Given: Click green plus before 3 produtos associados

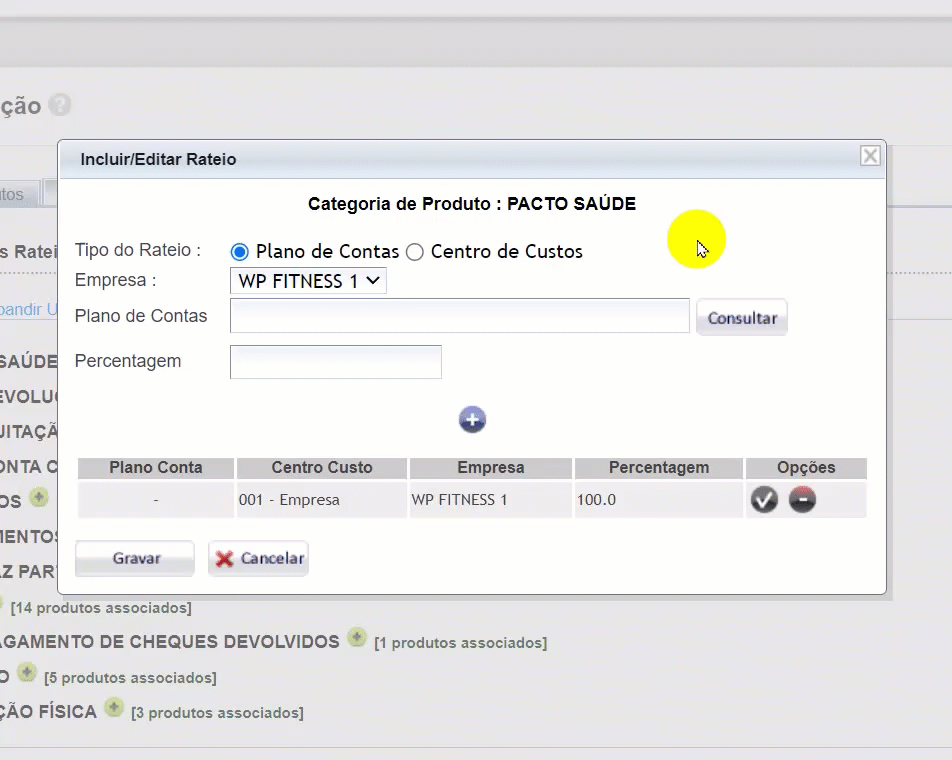Looking at the screenshot, I should coord(114,708).
